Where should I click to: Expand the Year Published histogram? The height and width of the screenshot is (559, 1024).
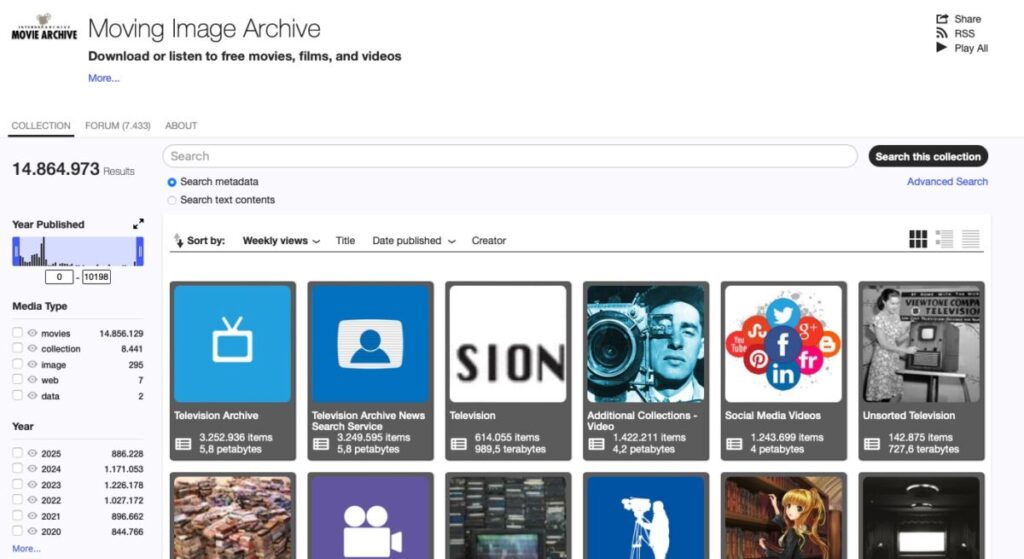coord(138,224)
